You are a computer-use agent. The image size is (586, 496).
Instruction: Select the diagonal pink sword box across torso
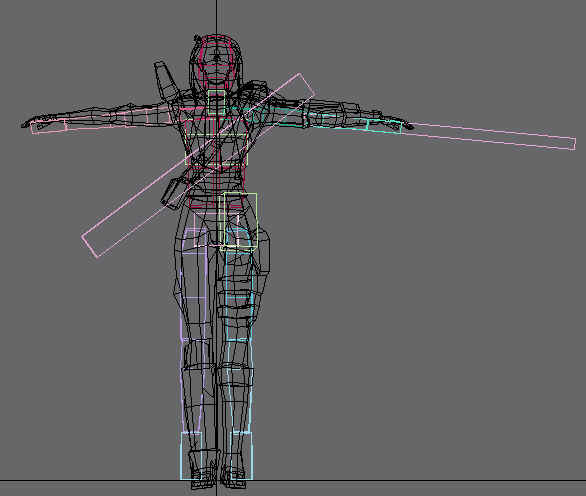(198, 165)
